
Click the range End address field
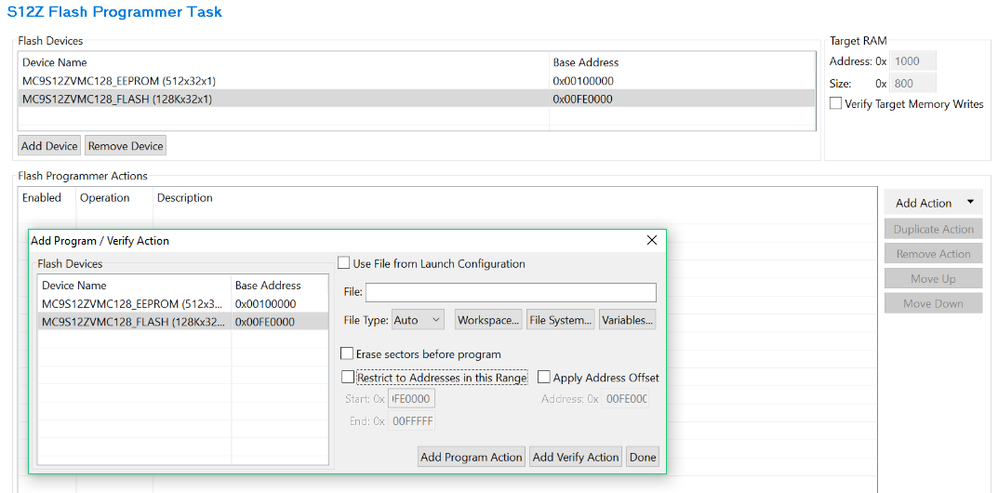[411, 420]
